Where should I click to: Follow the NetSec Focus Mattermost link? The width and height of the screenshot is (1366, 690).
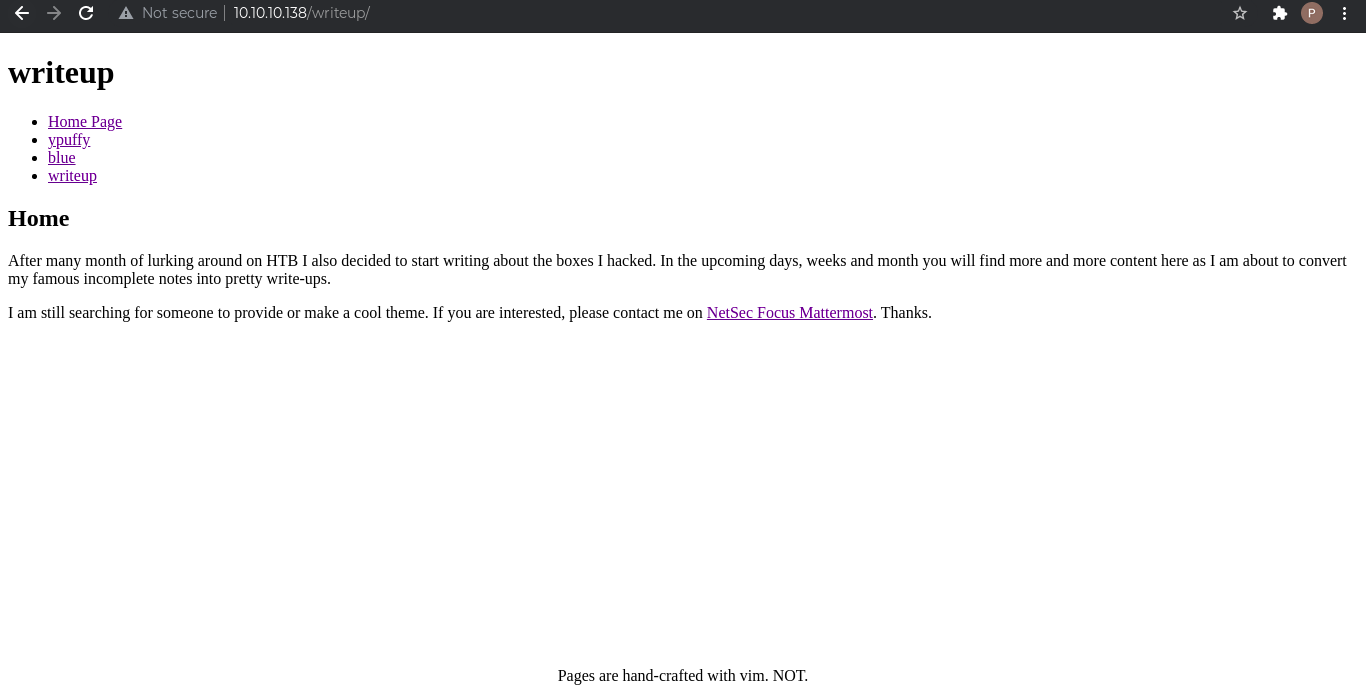(790, 313)
